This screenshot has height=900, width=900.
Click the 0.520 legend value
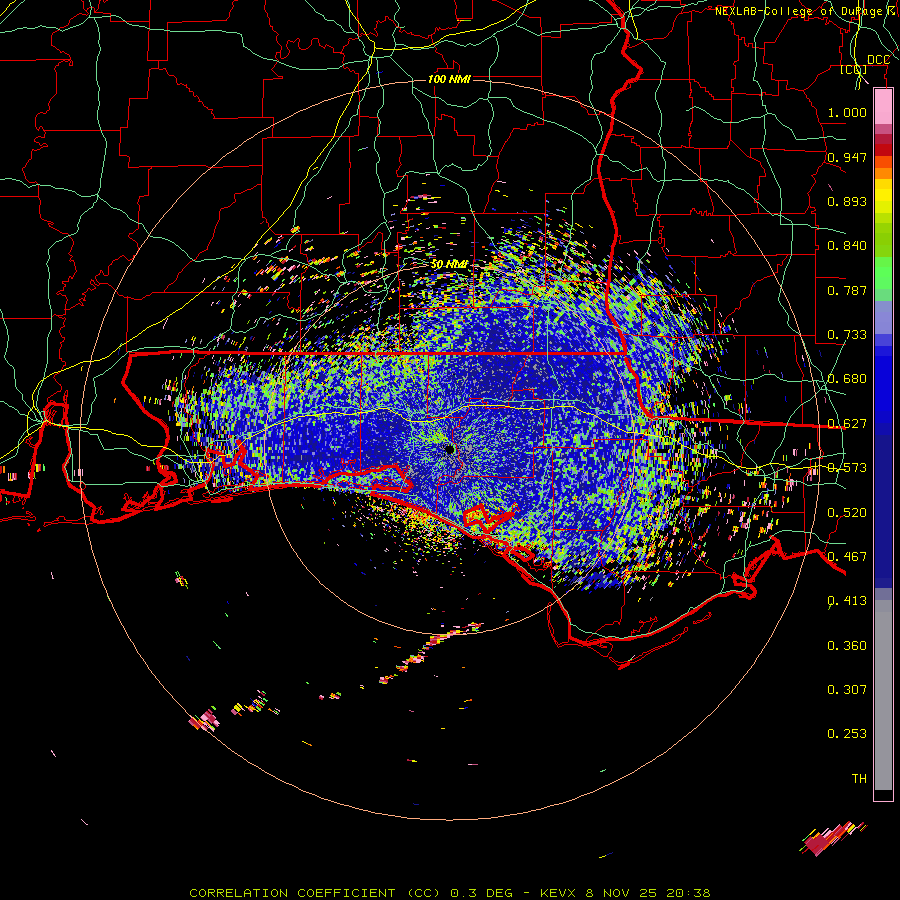tap(847, 512)
